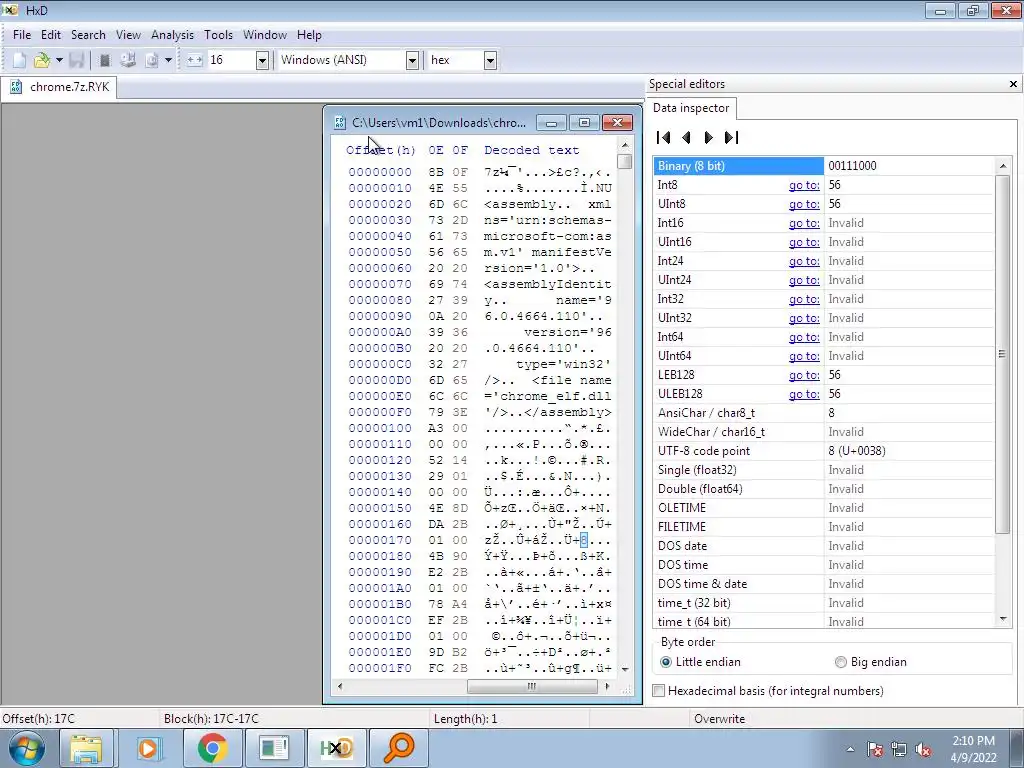Click the Data inspector vertical scrollbar thumb
Image resolution: width=1024 pixels, height=768 pixels.
(1002, 355)
